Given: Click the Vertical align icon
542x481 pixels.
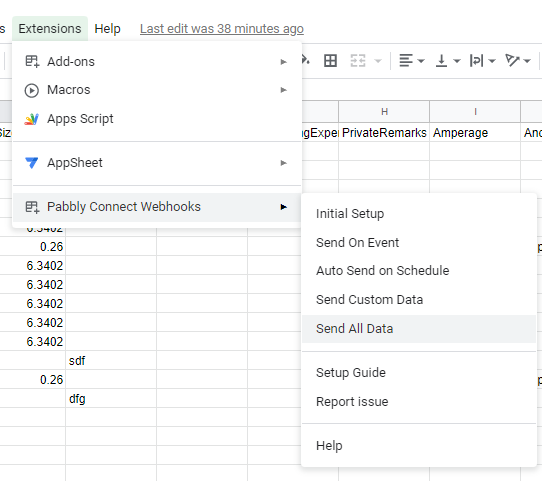Looking at the screenshot, I should point(441,61).
